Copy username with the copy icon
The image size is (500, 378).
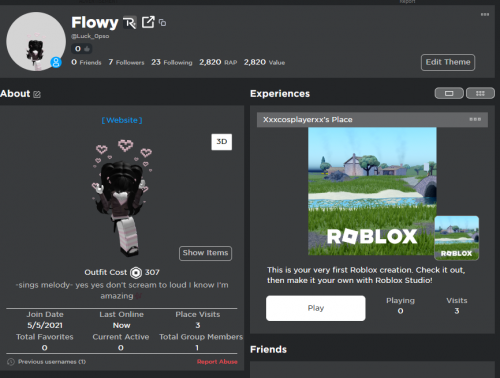[162, 23]
